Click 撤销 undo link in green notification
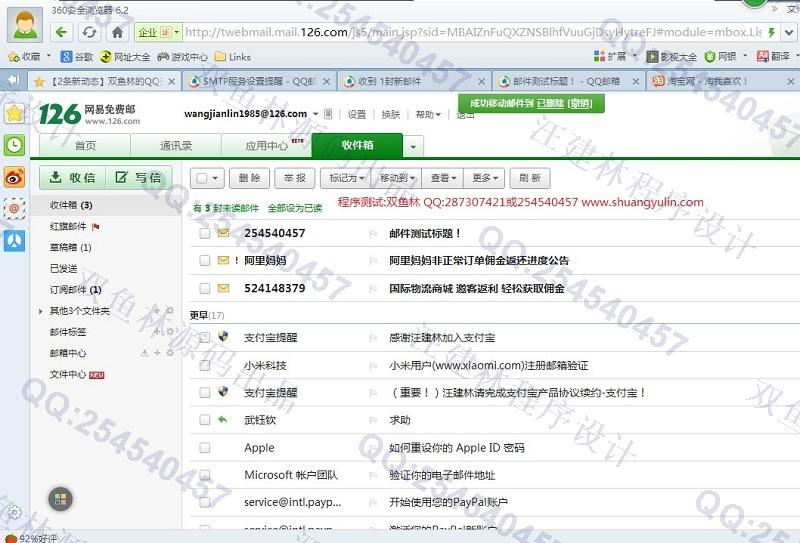Screen dimensions: 800x543 580,104
